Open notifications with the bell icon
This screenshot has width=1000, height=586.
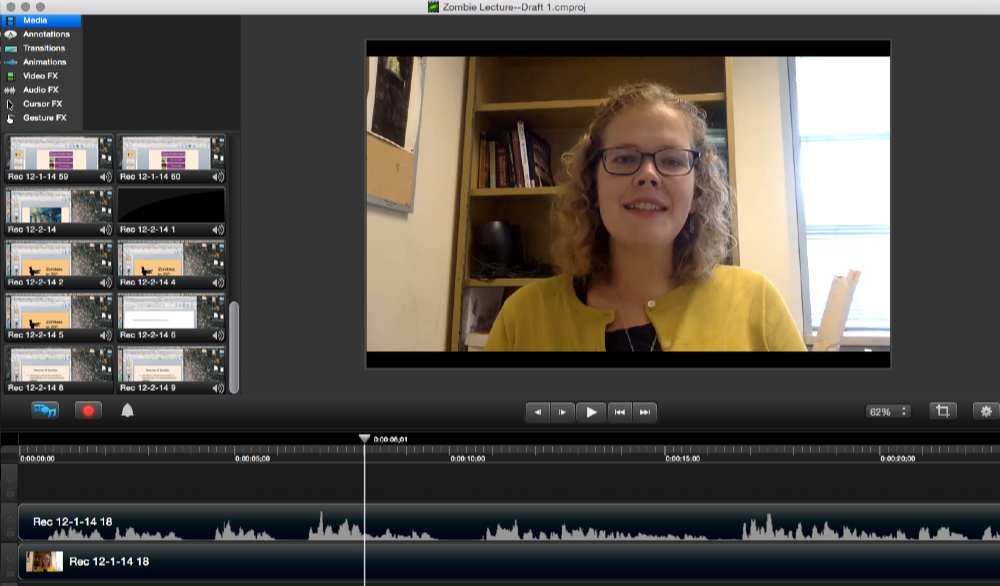click(x=128, y=411)
